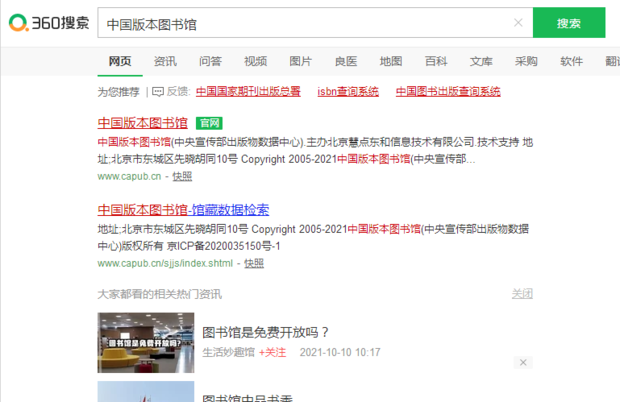
Task: View 快照 for www.capub.cn result
Action: [x=182, y=176]
